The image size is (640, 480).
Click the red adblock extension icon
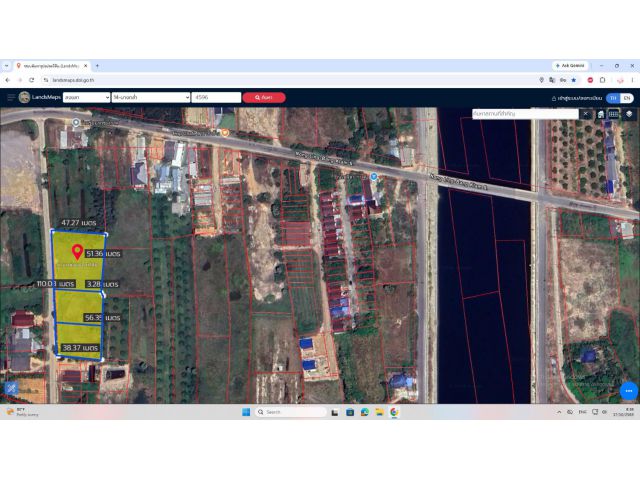pos(590,80)
